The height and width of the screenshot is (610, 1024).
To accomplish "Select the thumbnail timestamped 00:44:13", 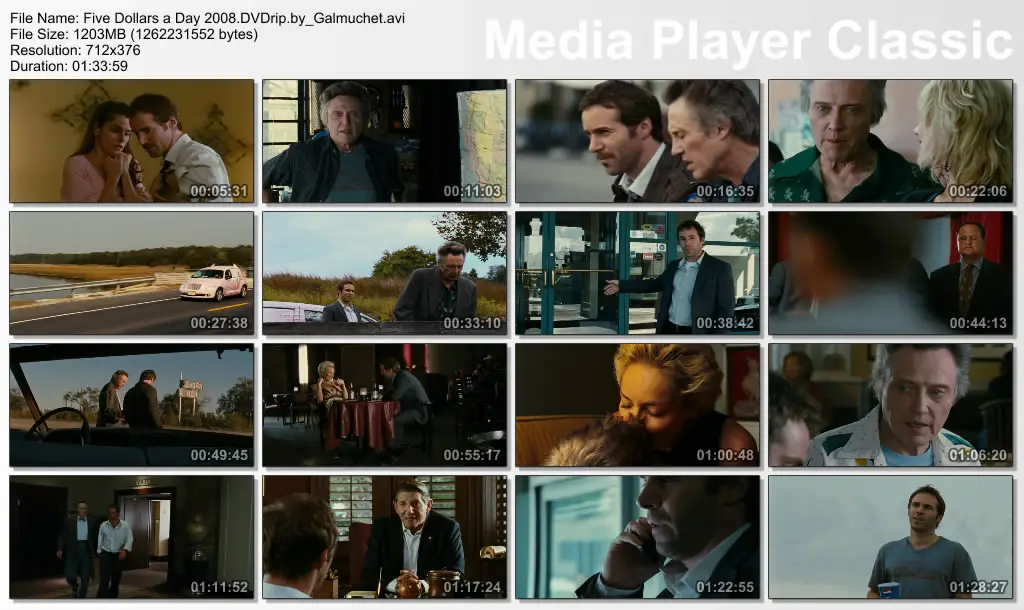I will point(891,273).
